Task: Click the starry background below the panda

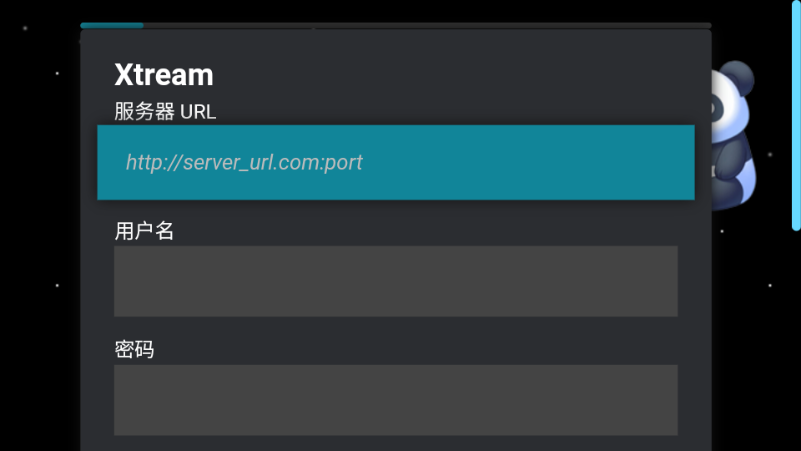Action: coord(755,320)
